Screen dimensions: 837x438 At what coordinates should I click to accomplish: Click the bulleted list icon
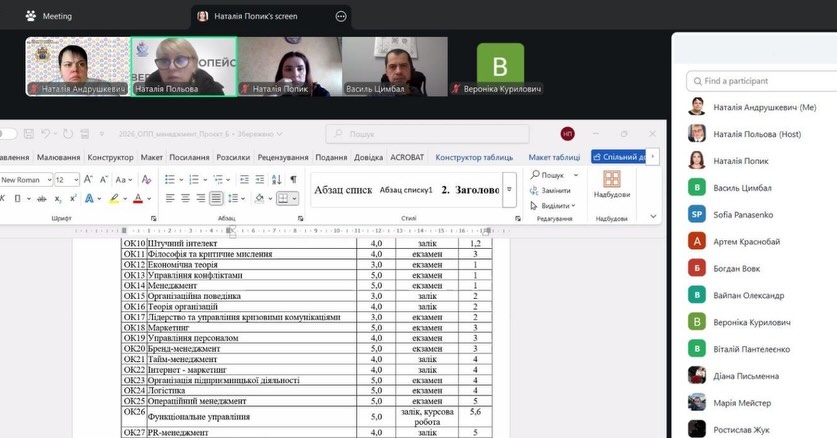coord(170,179)
